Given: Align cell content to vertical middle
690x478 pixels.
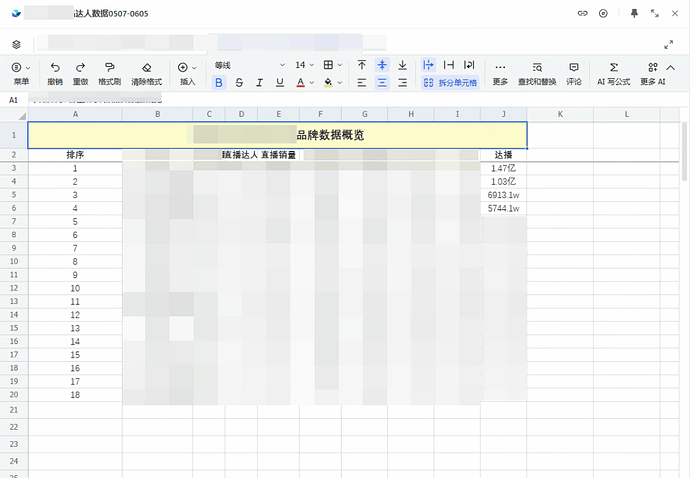Looking at the screenshot, I should click(x=382, y=65).
